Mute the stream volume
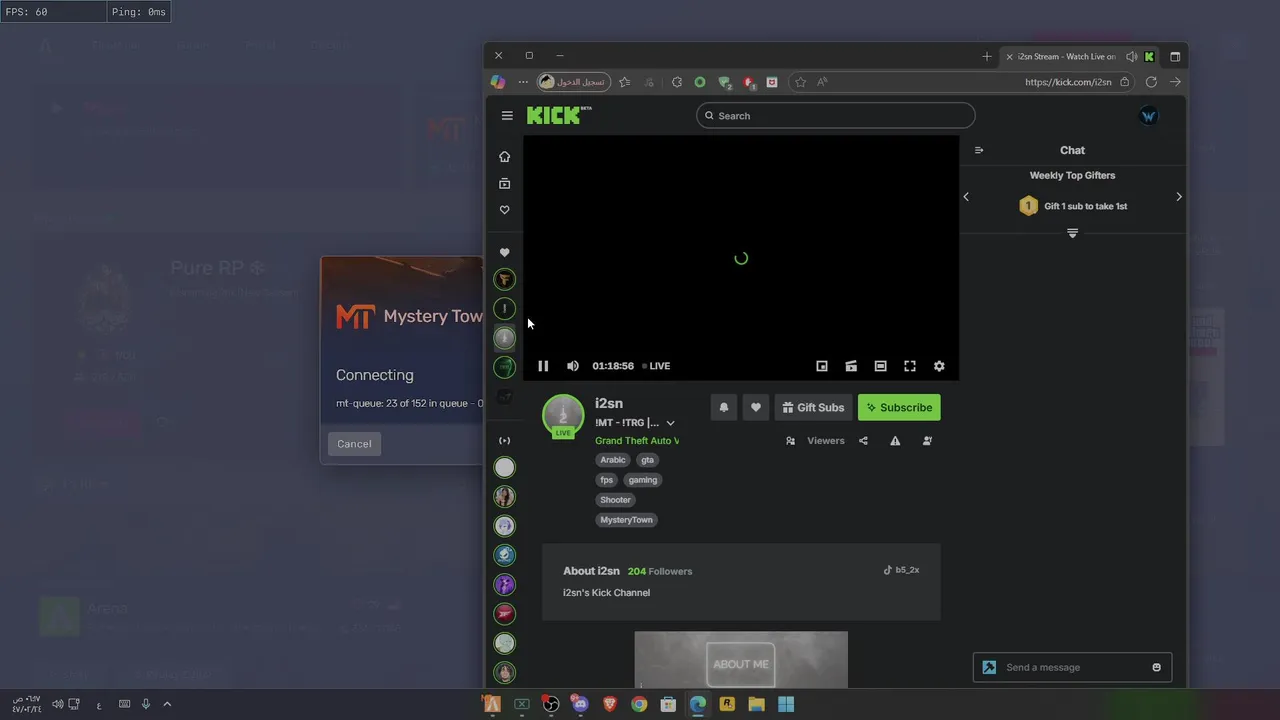The width and height of the screenshot is (1280, 720). pyautogui.click(x=573, y=366)
